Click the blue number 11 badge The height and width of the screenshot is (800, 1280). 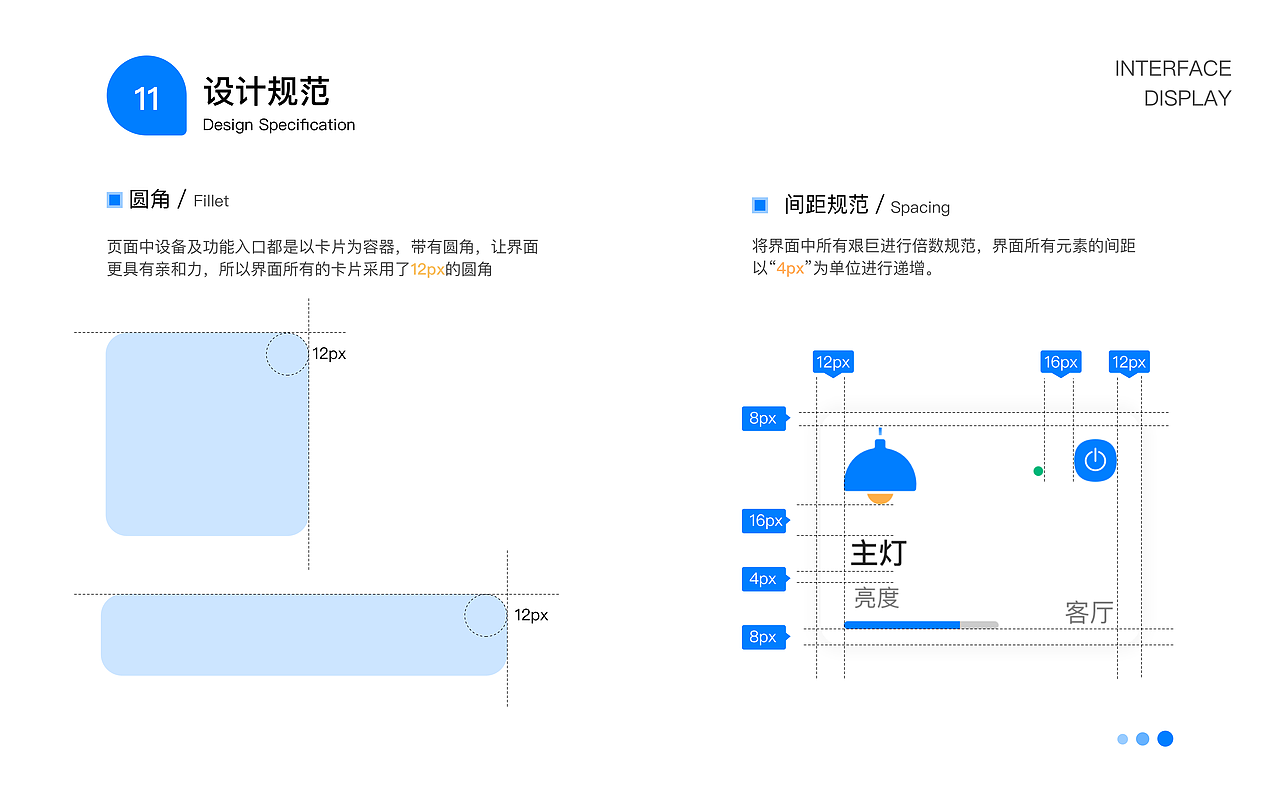(x=147, y=96)
